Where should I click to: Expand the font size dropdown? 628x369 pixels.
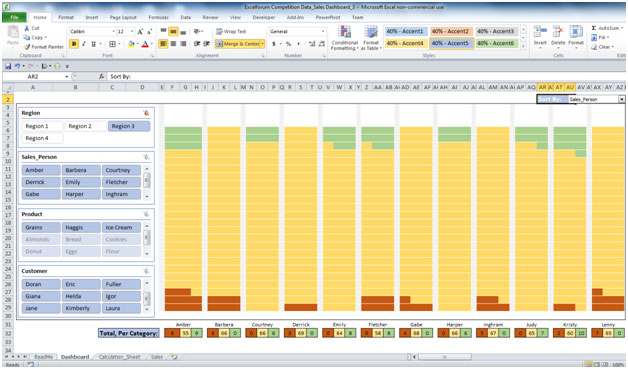pyautogui.click(x=133, y=31)
